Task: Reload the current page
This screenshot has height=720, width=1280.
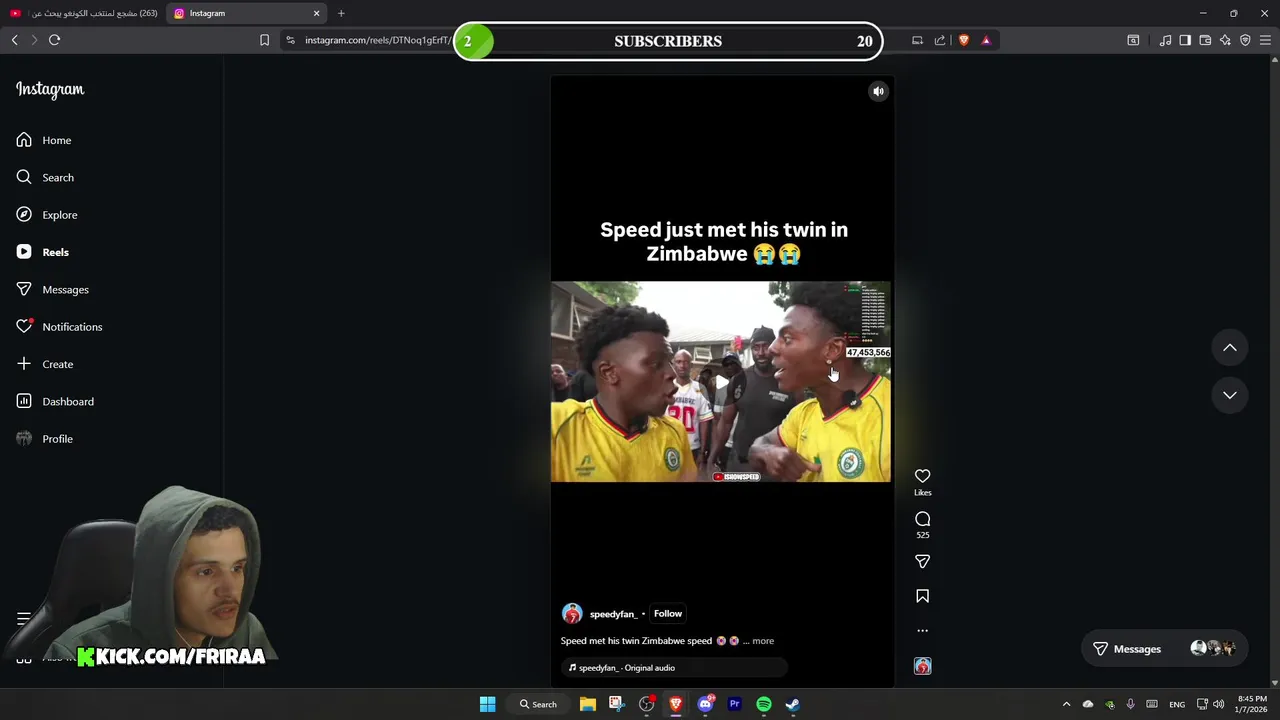Action: click(55, 40)
